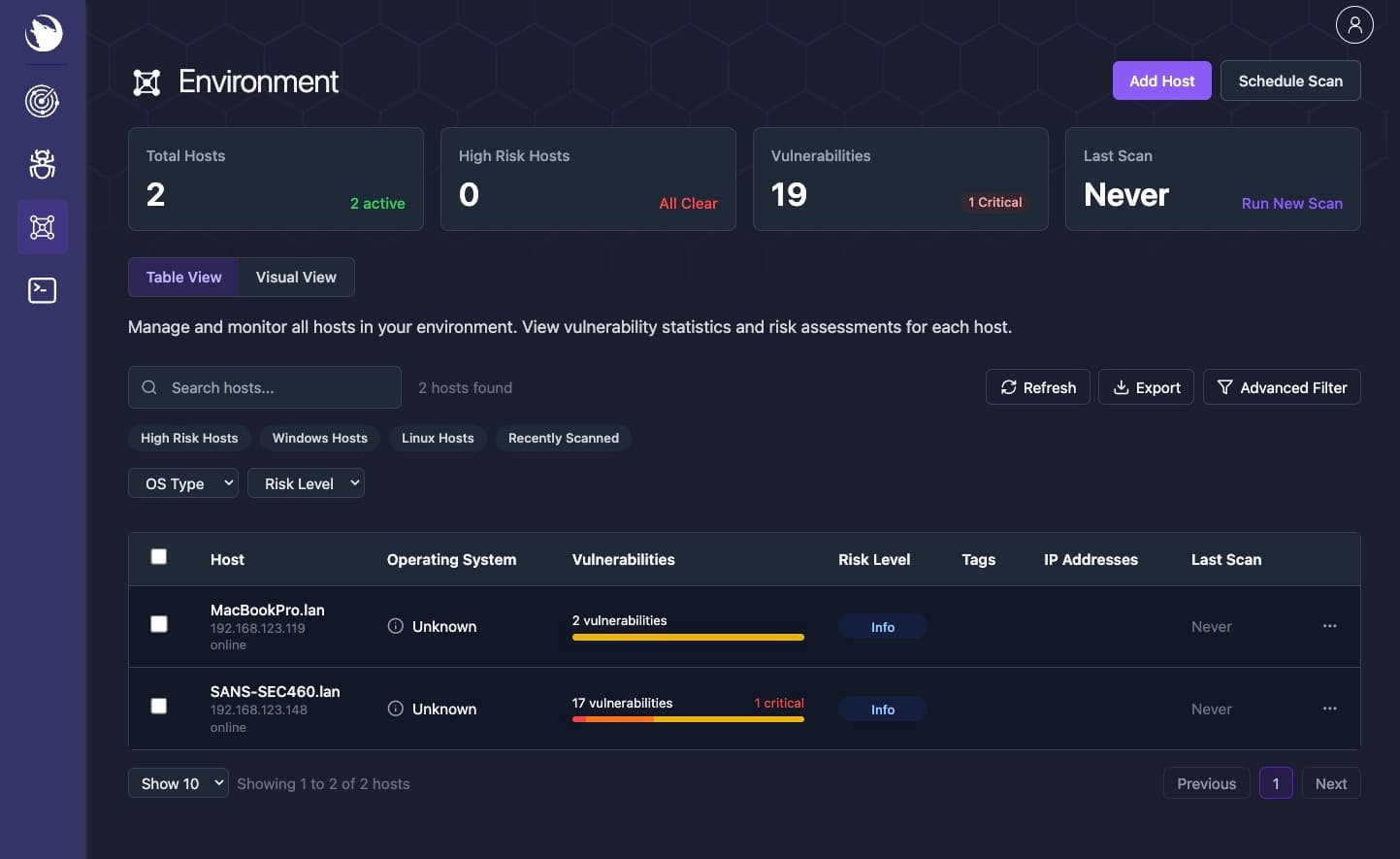Click the Run New Scan link

pos(1291,203)
